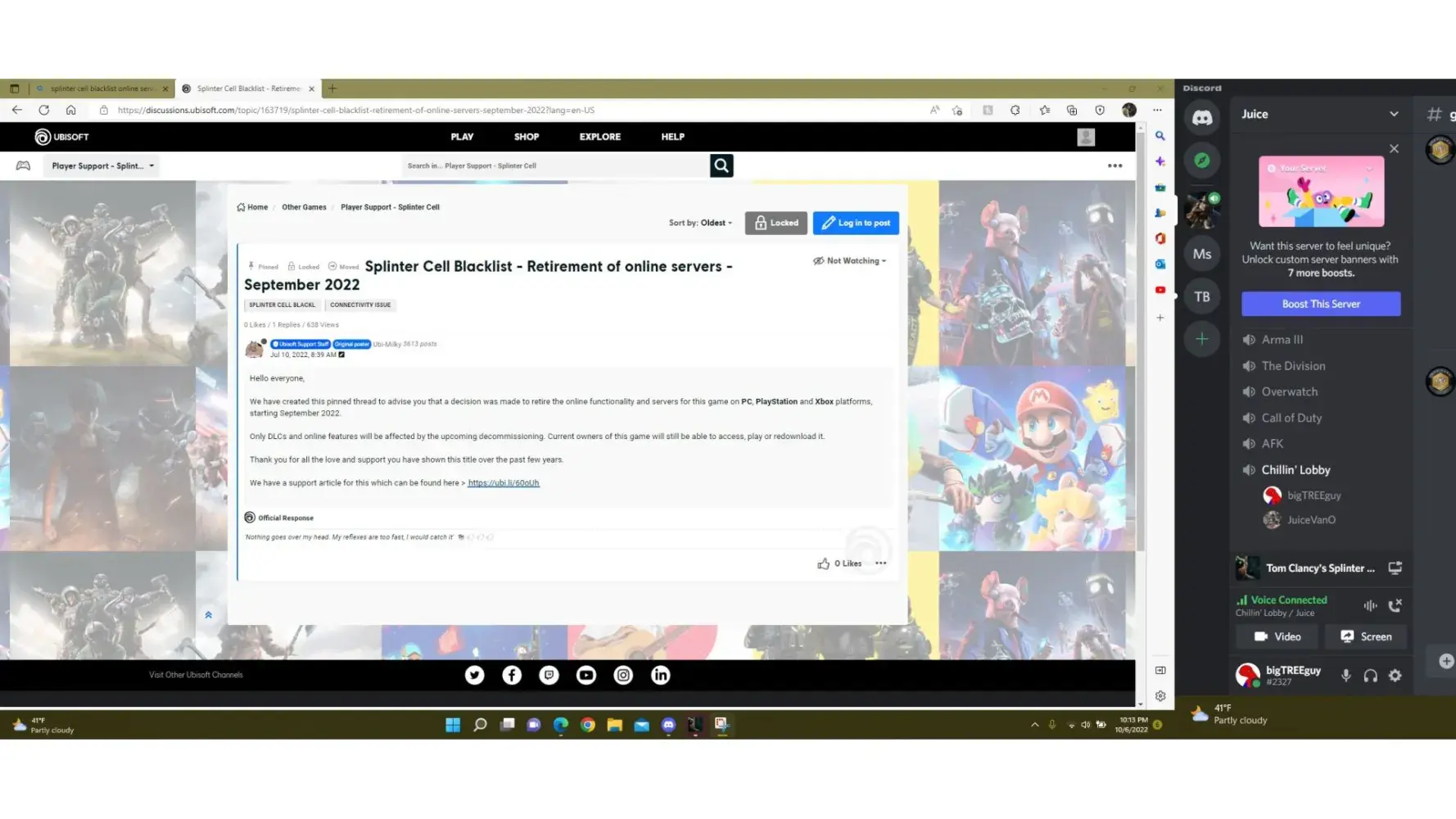Select the TB server icon in Discord
This screenshot has height=819, width=1456.
[x=1201, y=296]
